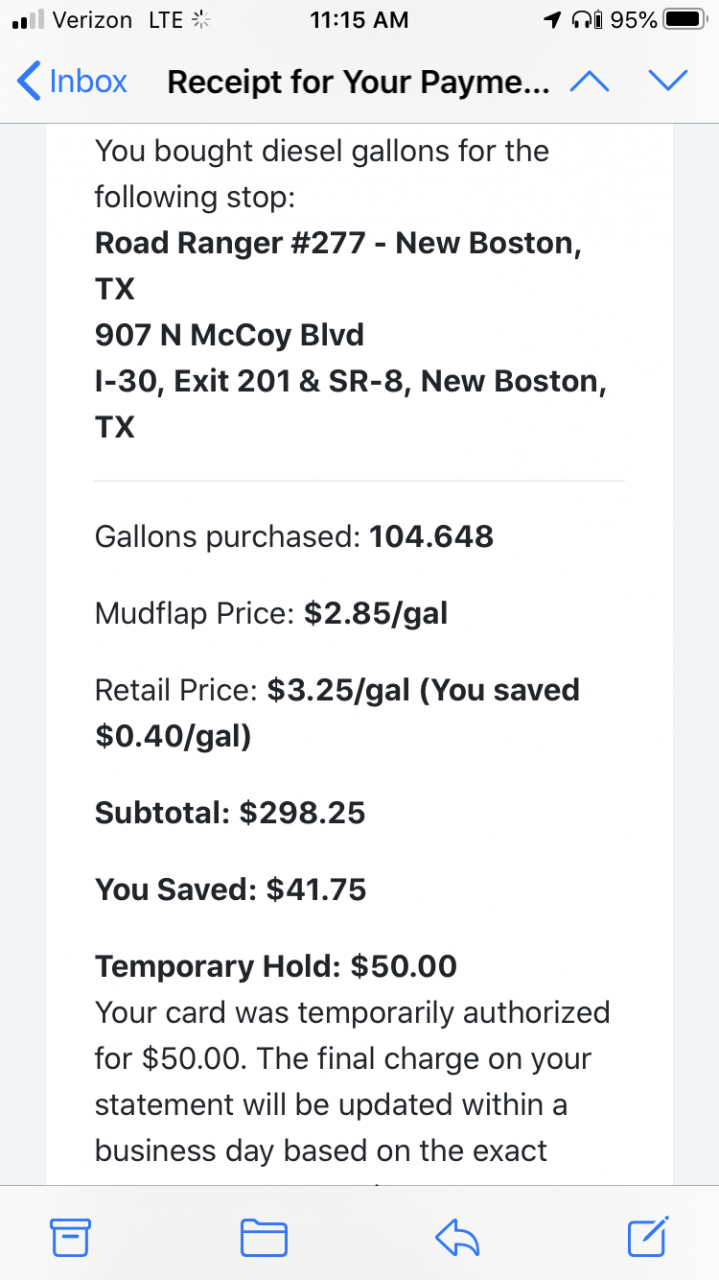The image size is (719, 1280).
Task: Move message with the folder icon
Action: 264,1238
